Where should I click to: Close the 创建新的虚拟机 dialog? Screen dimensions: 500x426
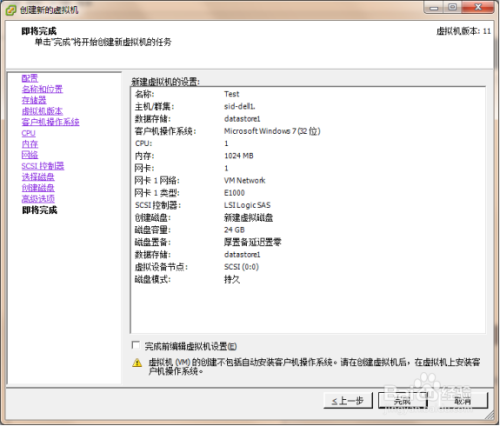478,8
